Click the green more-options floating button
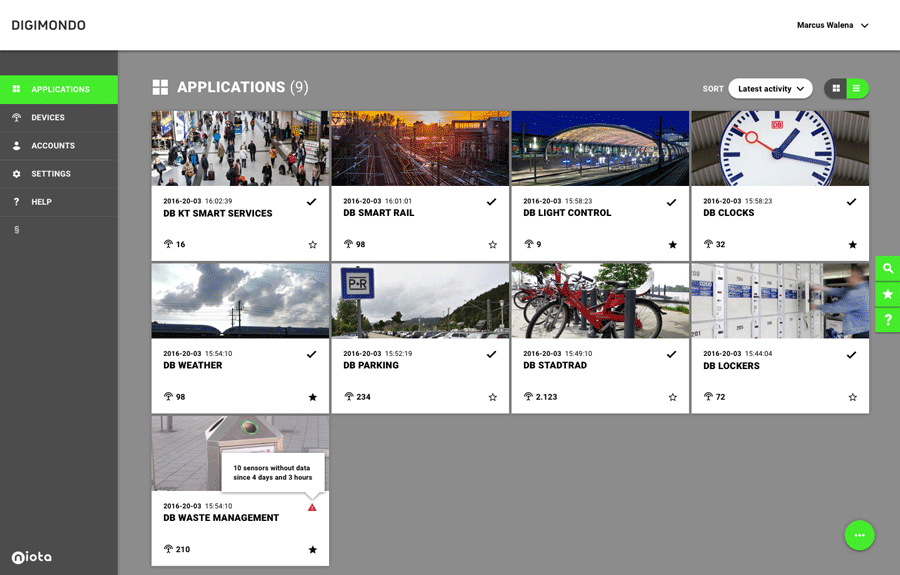This screenshot has width=900, height=575. [x=859, y=535]
